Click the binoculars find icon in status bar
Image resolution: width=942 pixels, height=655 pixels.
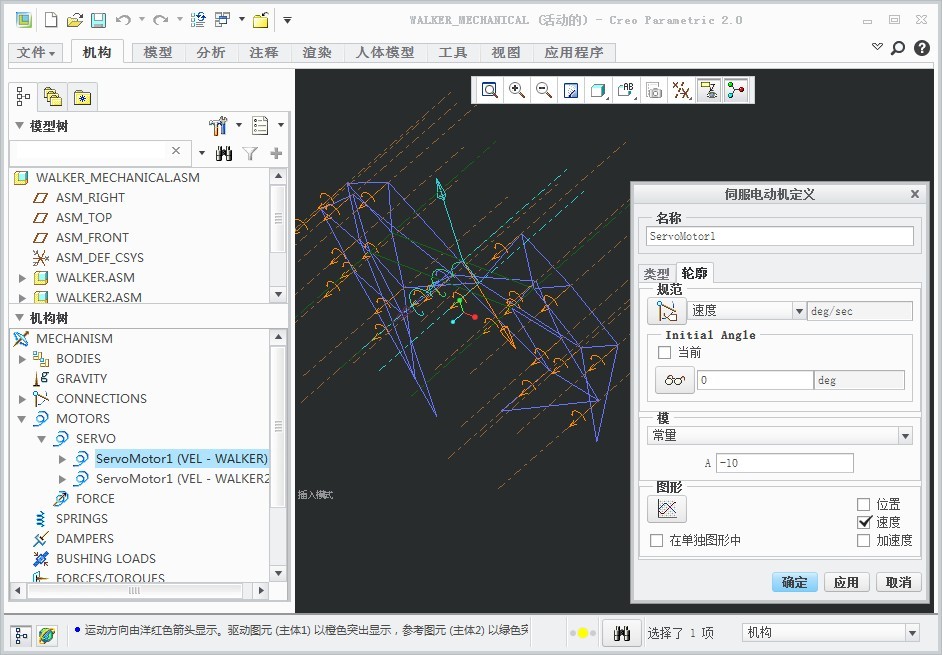[621, 633]
